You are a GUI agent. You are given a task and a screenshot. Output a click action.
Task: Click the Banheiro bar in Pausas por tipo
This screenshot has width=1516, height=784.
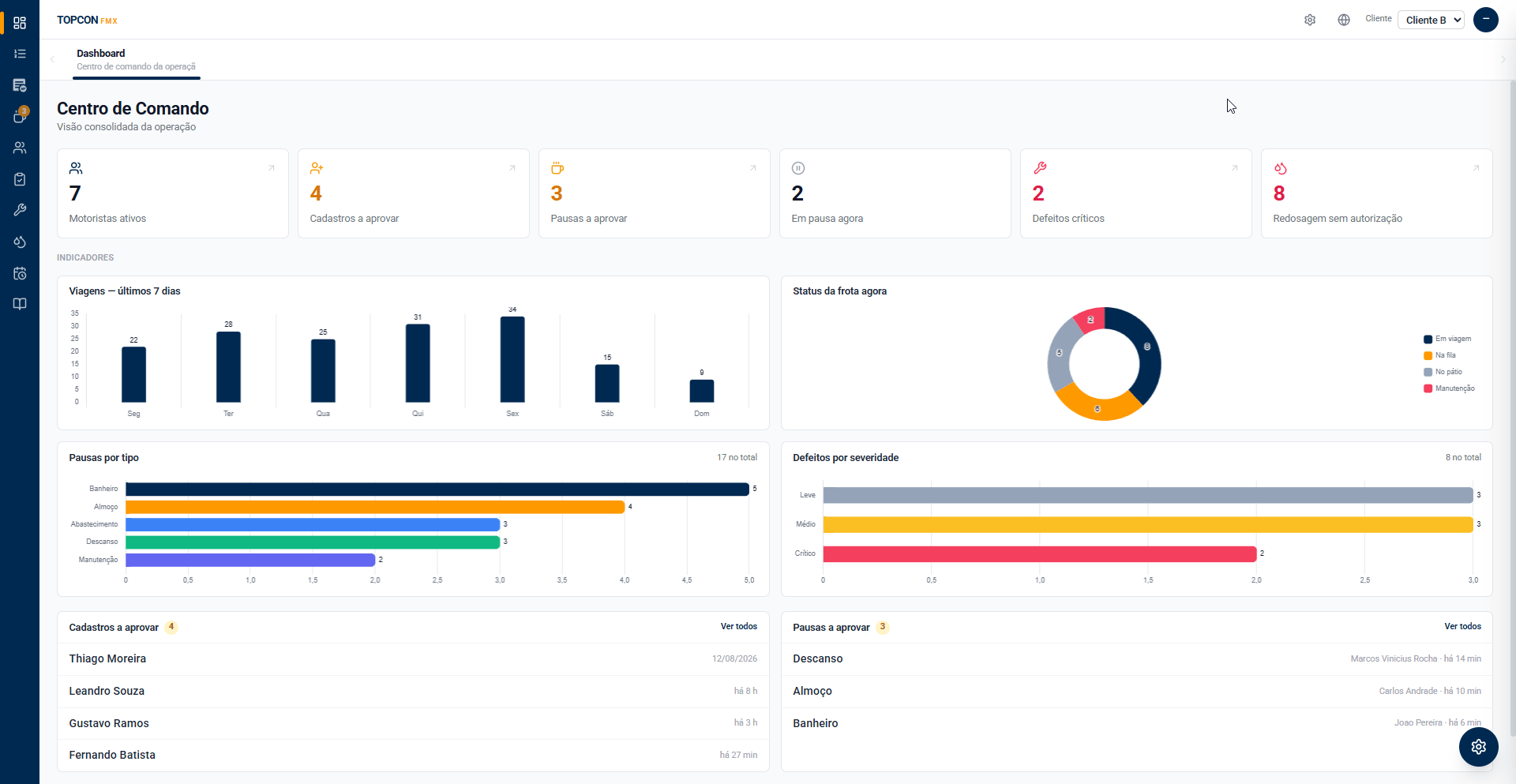click(x=437, y=490)
